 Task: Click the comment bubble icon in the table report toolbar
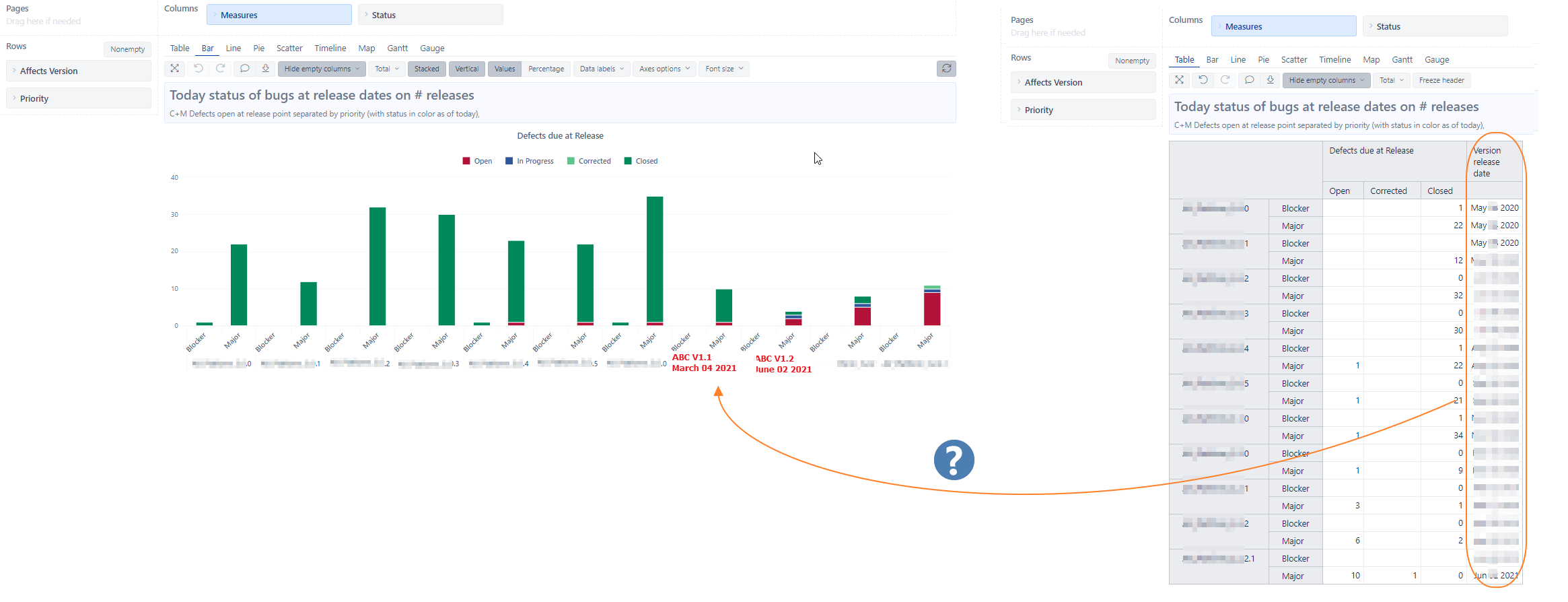click(1249, 80)
